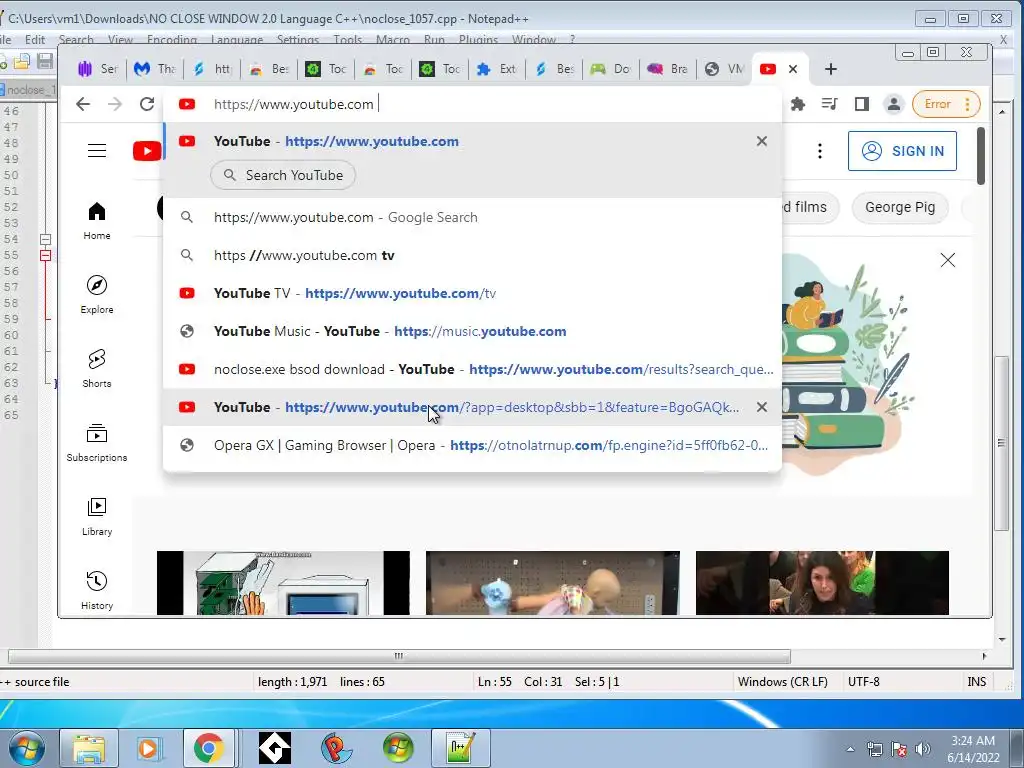The height and width of the screenshot is (768, 1024).
Task: Click Windows (CR LF) in status bar
Action: pyautogui.click(x=782, y=682)
